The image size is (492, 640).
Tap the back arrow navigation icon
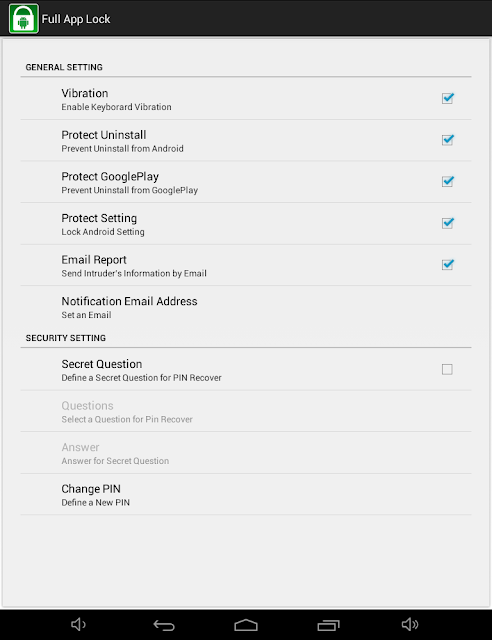pyautogui.click(x=164, y=625)
